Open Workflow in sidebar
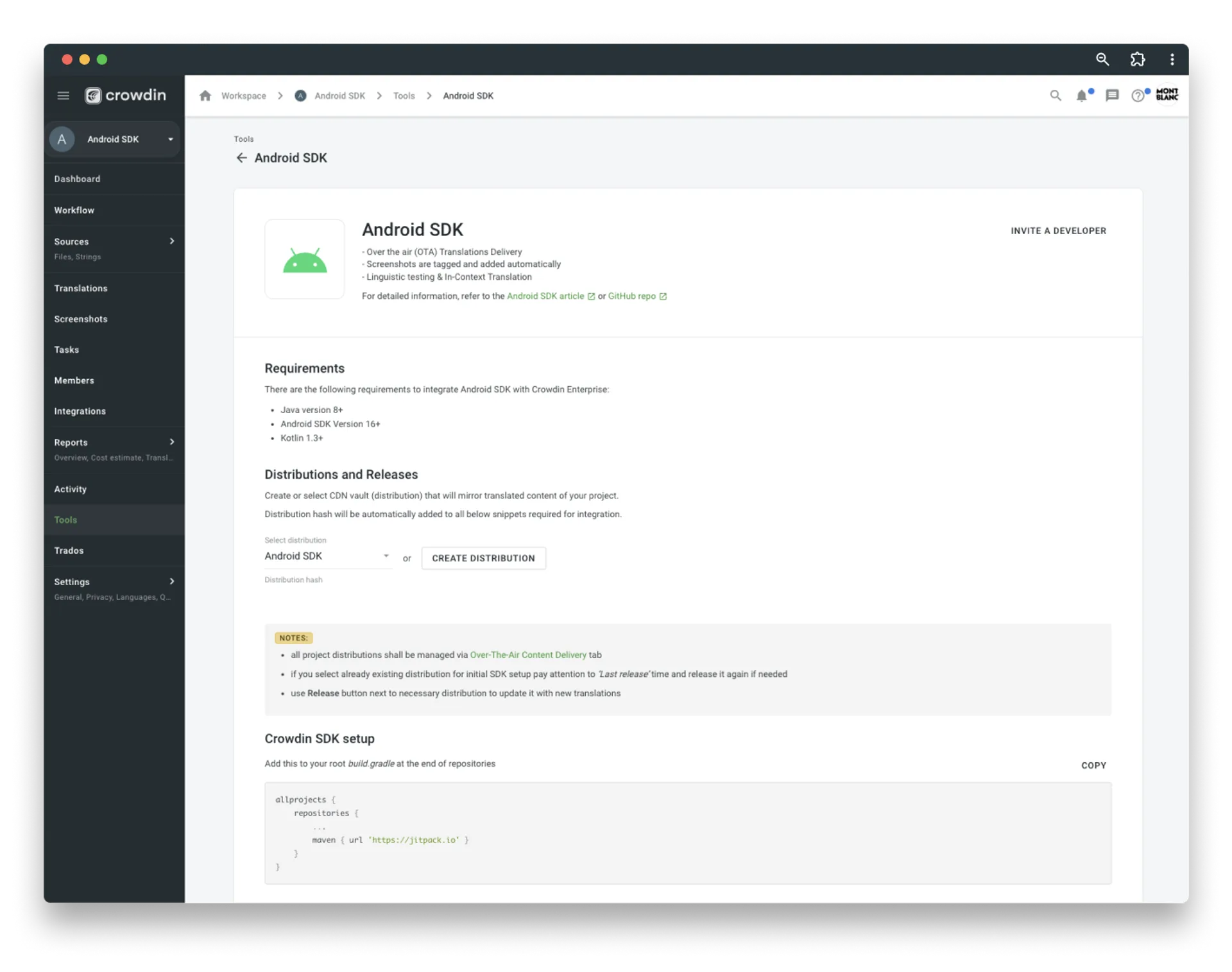 tap(114, 210)
